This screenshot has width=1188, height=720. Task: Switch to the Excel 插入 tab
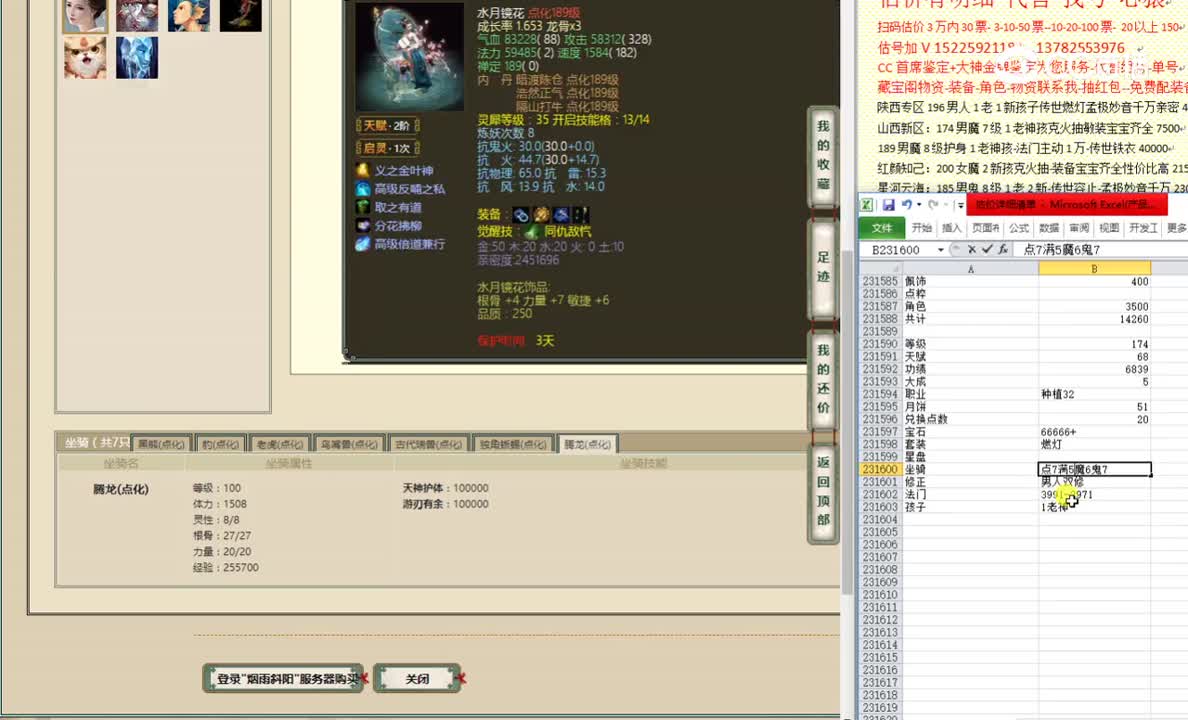pyautogui.click(x=952, y=228)
